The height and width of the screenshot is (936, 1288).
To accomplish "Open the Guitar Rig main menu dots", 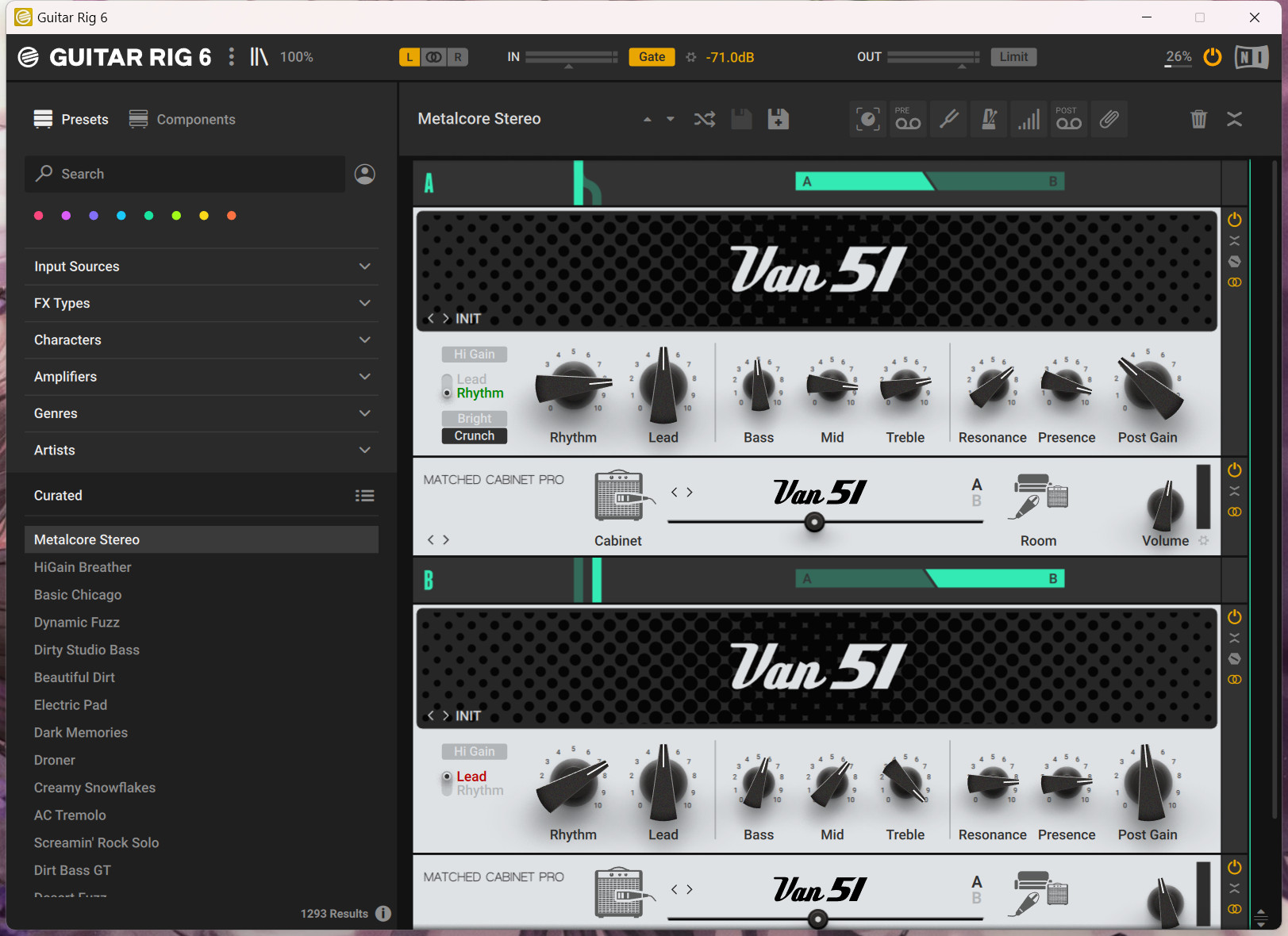I will (231, 56).
